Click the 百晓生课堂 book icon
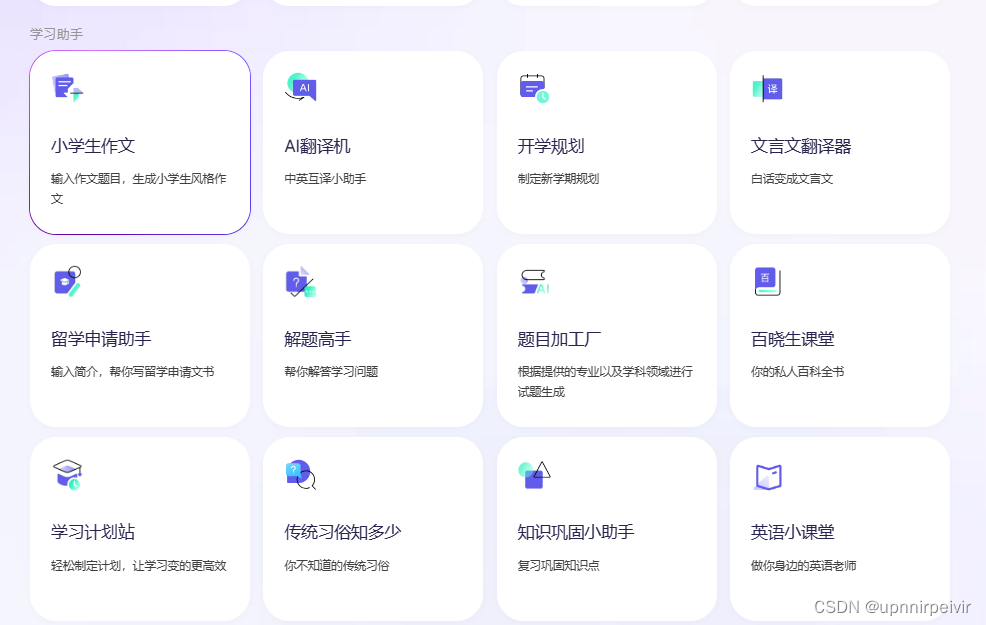 coord(767,281)
